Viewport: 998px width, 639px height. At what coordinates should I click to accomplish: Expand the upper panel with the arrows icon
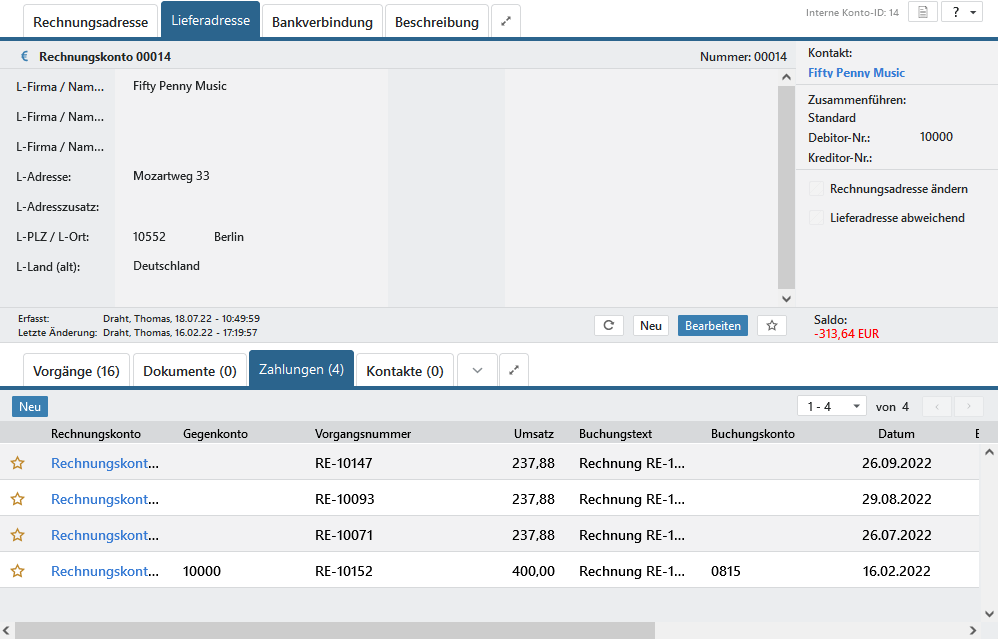505,21
